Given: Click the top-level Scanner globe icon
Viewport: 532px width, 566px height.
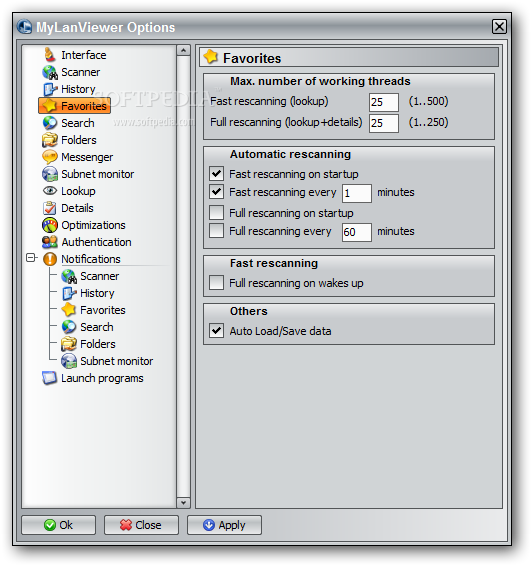Looking at the screenshot, I should coord(50,72).
